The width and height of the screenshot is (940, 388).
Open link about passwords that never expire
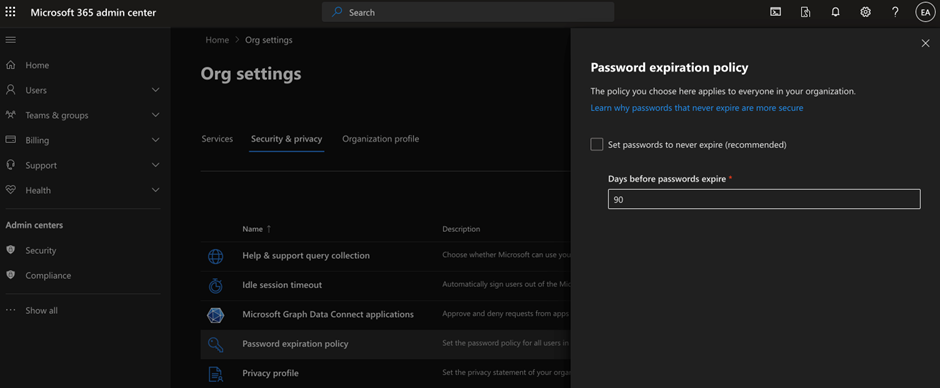click(697, 108)
